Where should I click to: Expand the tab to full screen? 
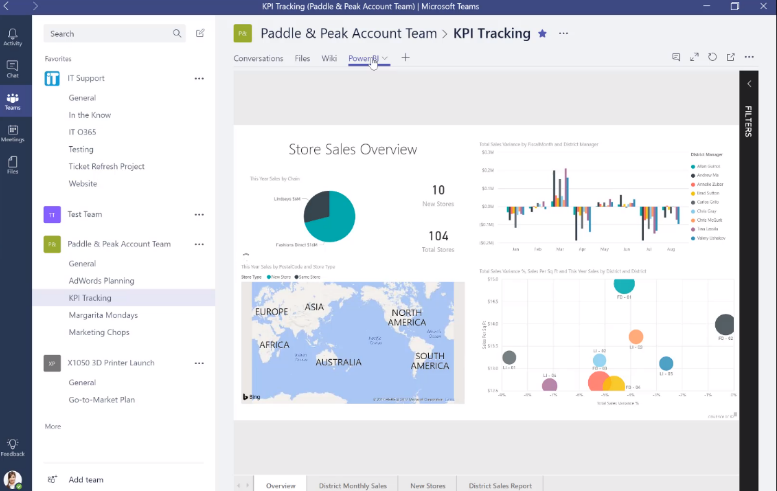pos(694,58)
